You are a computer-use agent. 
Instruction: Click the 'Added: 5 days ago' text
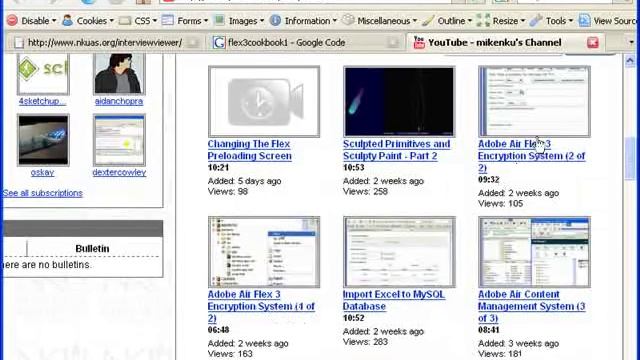click(244, 181)
